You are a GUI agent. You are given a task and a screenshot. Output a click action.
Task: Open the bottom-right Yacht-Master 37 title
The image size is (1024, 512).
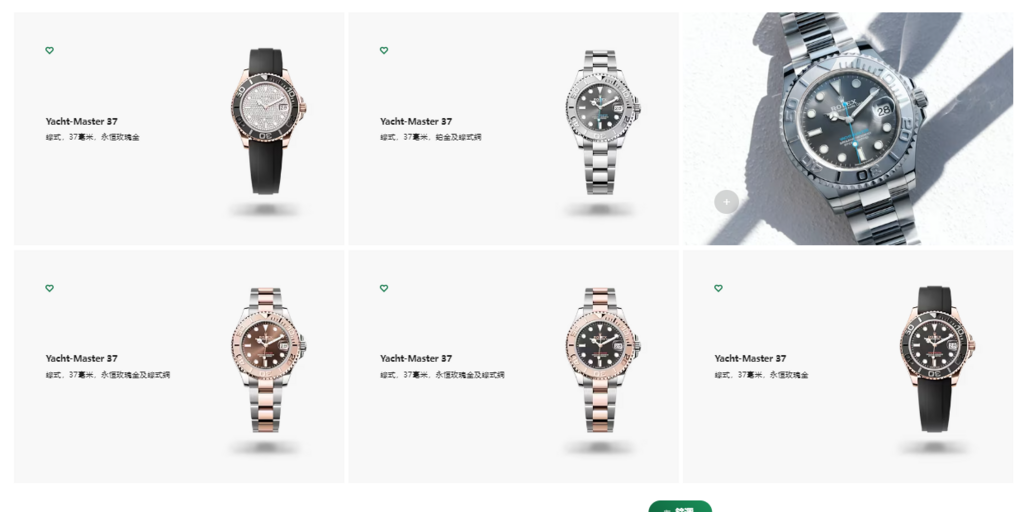pyautogui.click(x=750, y=359)
